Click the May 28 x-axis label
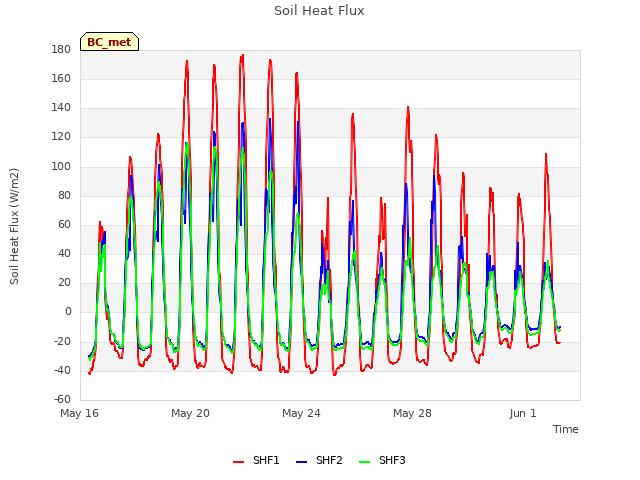 pyautogui.click(x=412, y=413)
